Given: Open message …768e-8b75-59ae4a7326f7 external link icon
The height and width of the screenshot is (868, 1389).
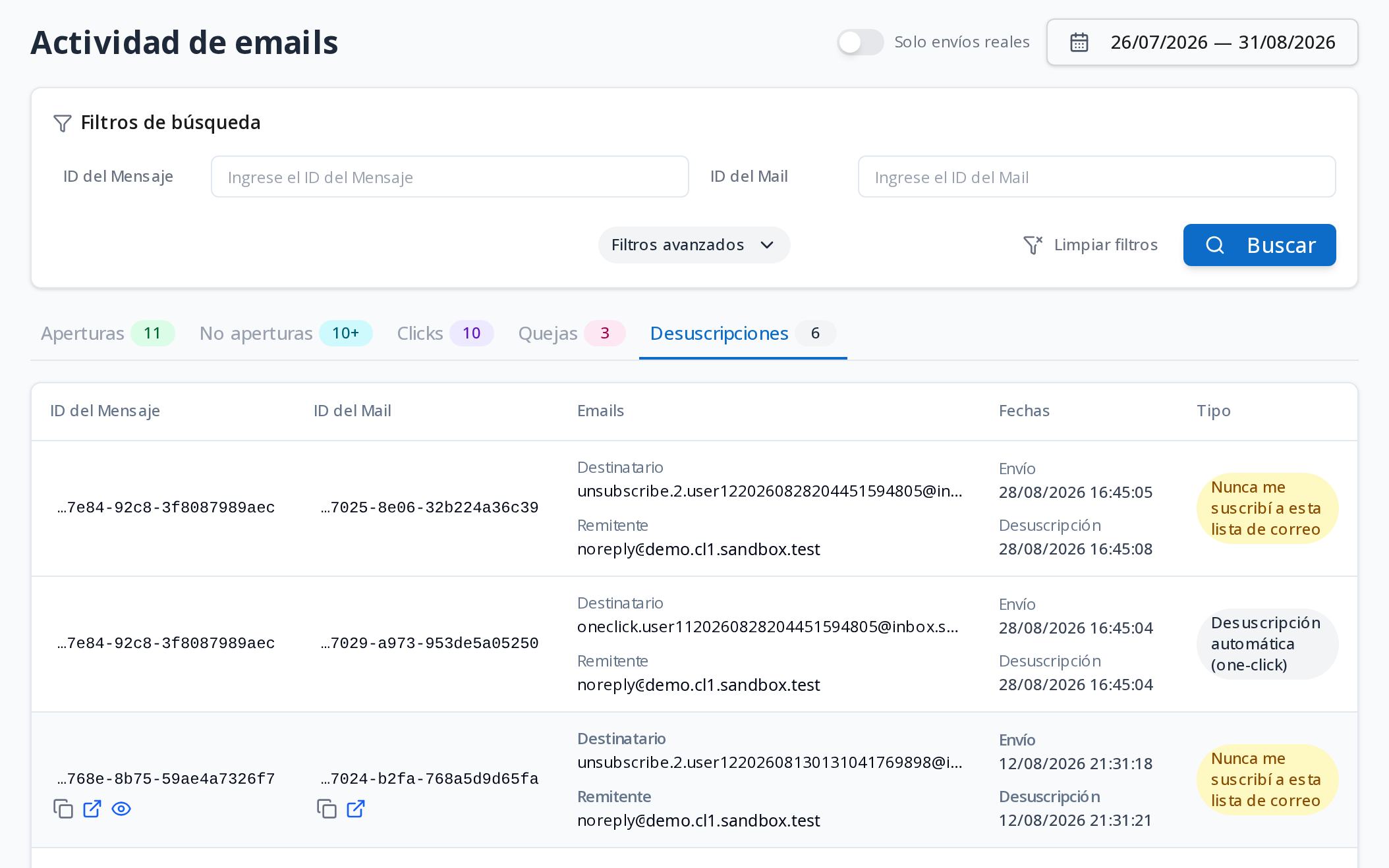Looking at the screenshot, I should (x=92, y=809).
